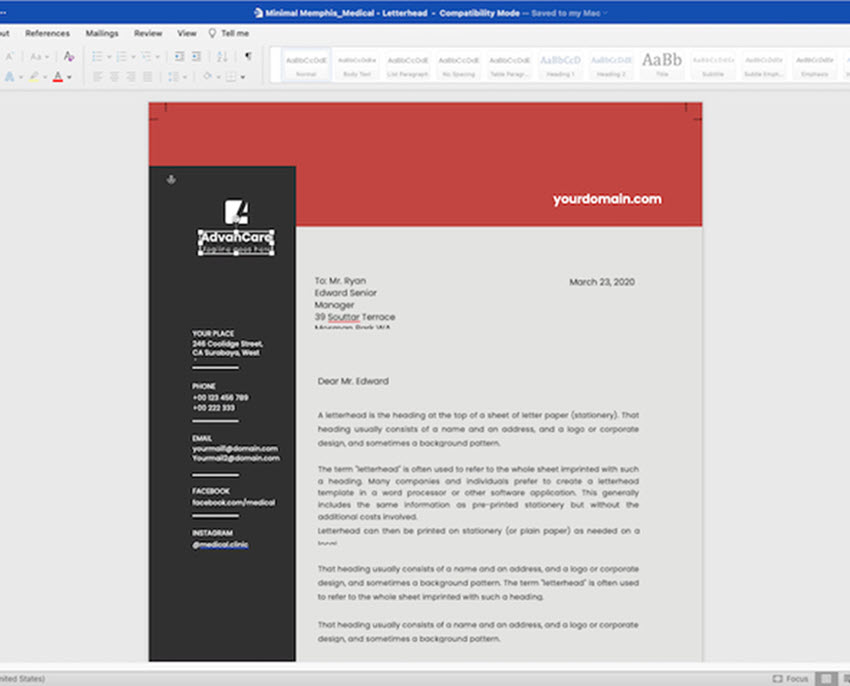Click the text highlight color icon
This screenshot has height=686, width=850.
[33, 76]
